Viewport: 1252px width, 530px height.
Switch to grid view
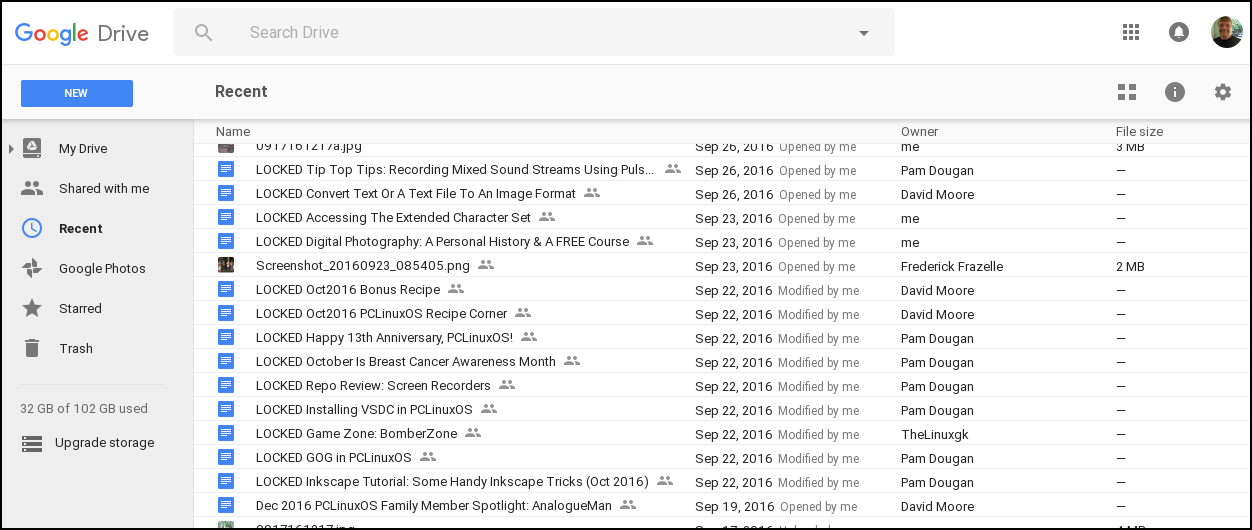(1127, 92)
